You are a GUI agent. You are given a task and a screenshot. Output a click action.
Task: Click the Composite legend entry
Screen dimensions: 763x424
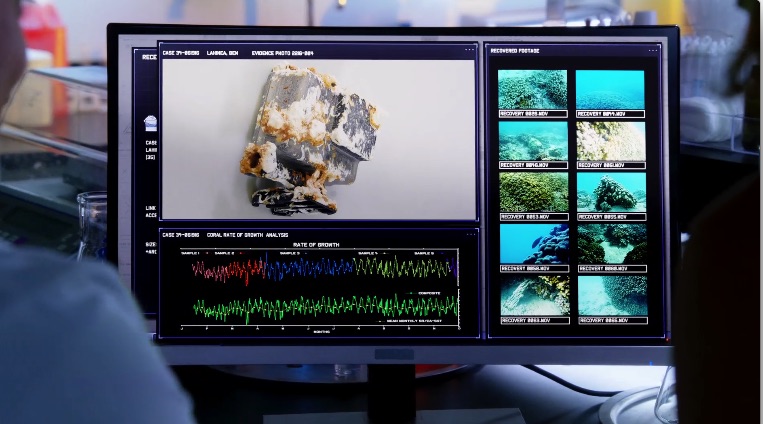(429, 294)
